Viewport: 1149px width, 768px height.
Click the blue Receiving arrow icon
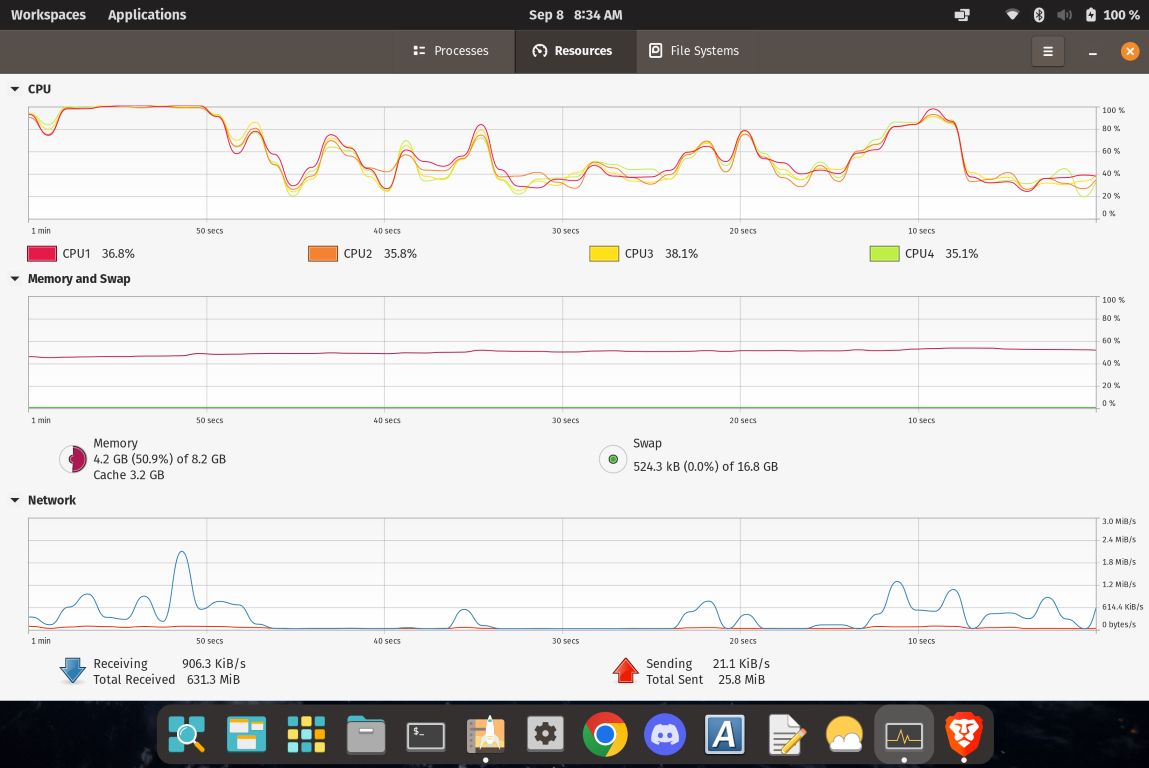point(73,671)
